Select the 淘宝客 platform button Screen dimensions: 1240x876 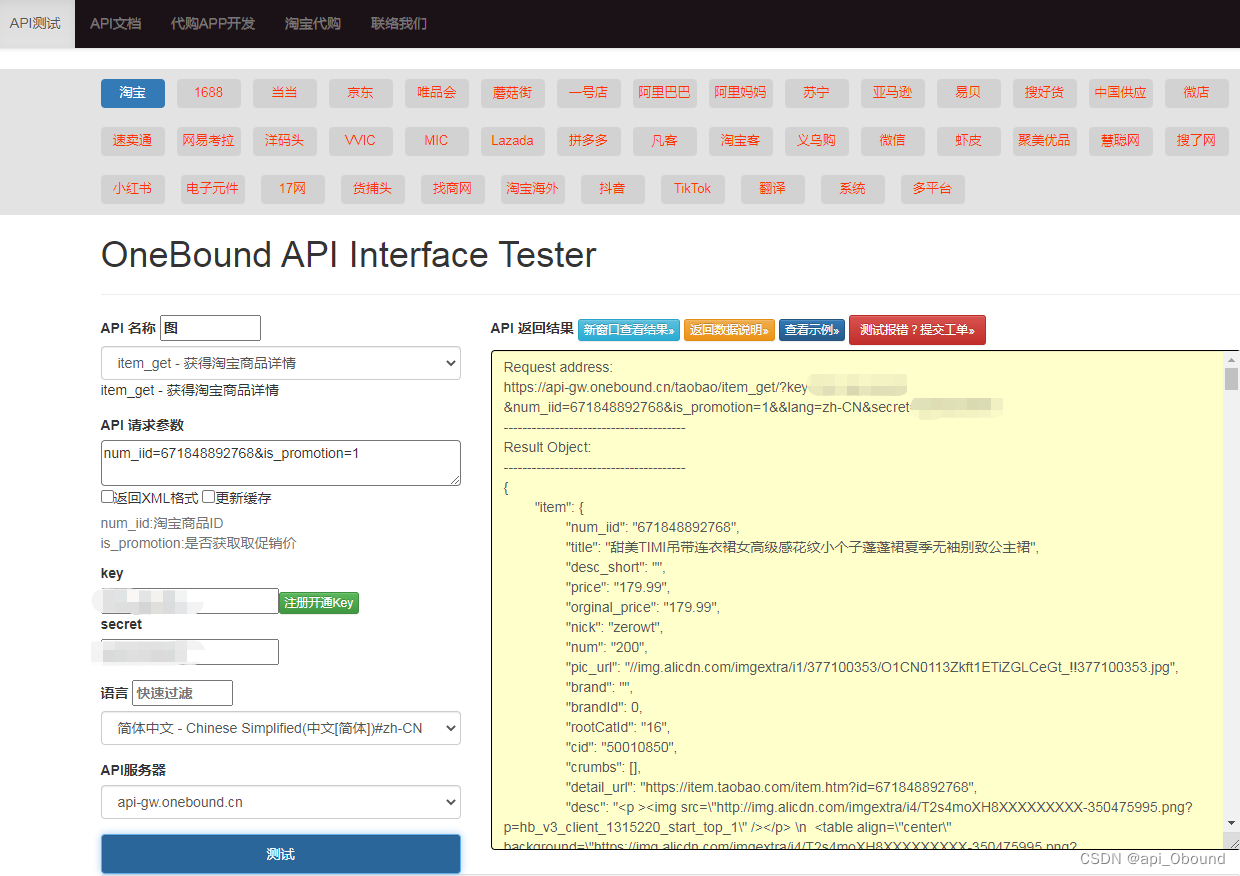point(741,141)
